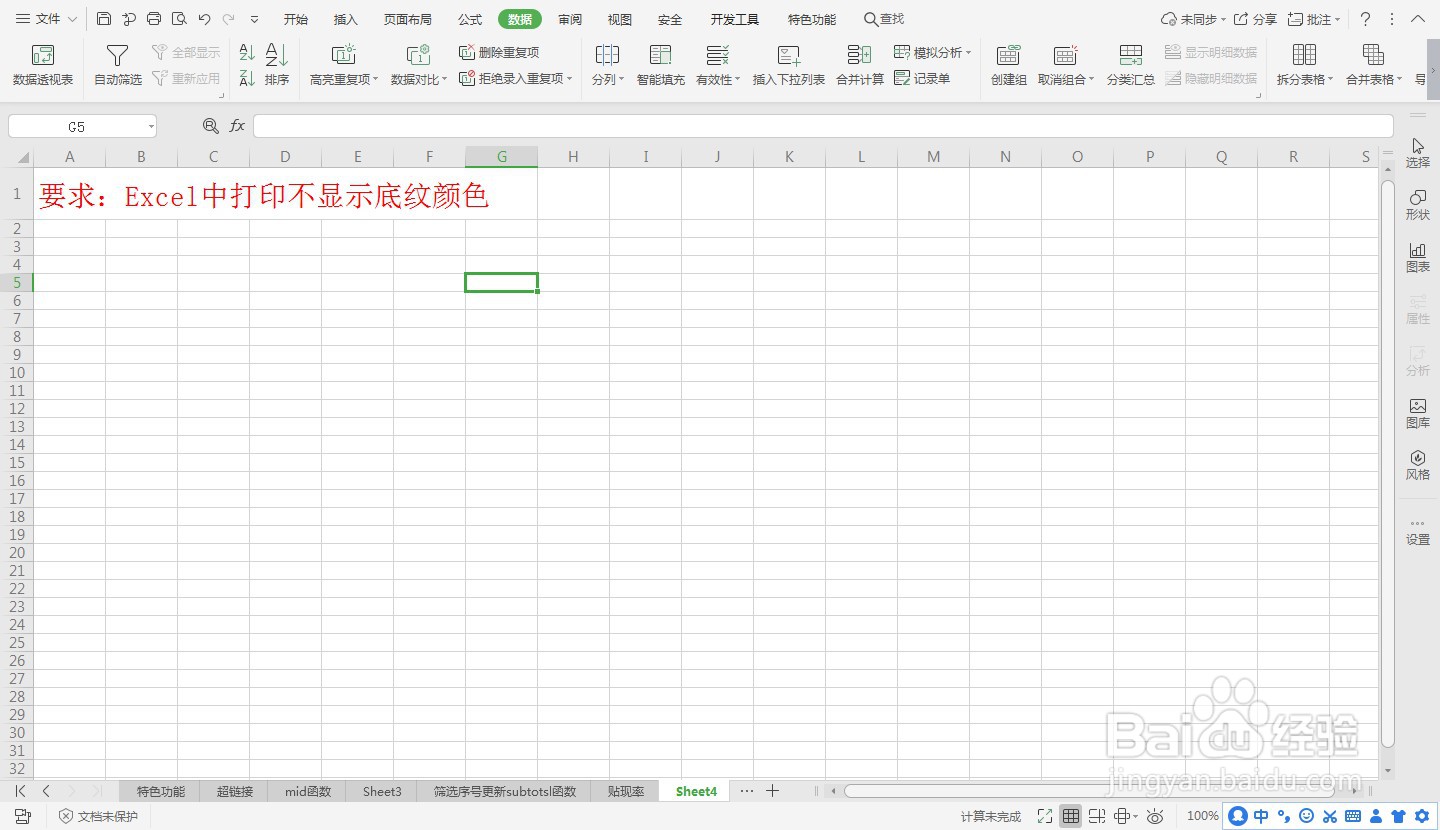Open the Shapes (形状) sidebar panel
The width and height of the screenshot is (1440, 830).
pos(1418,205)
